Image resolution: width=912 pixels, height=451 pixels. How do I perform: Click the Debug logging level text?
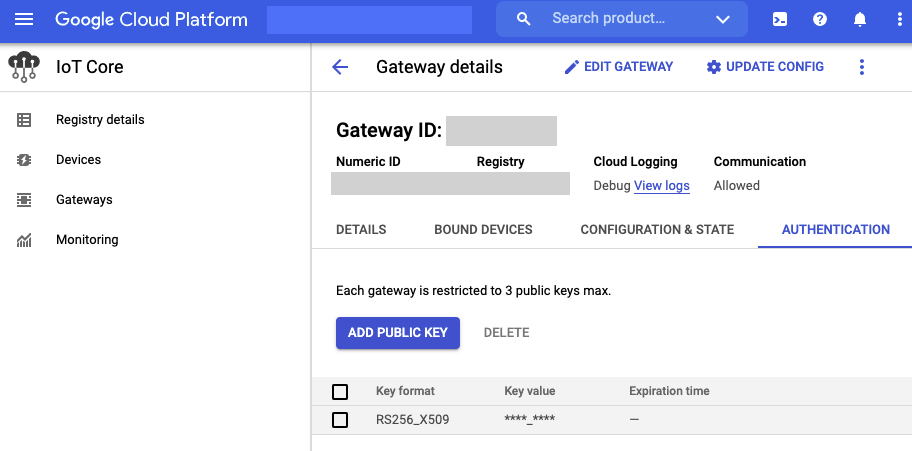coord(612,186)
